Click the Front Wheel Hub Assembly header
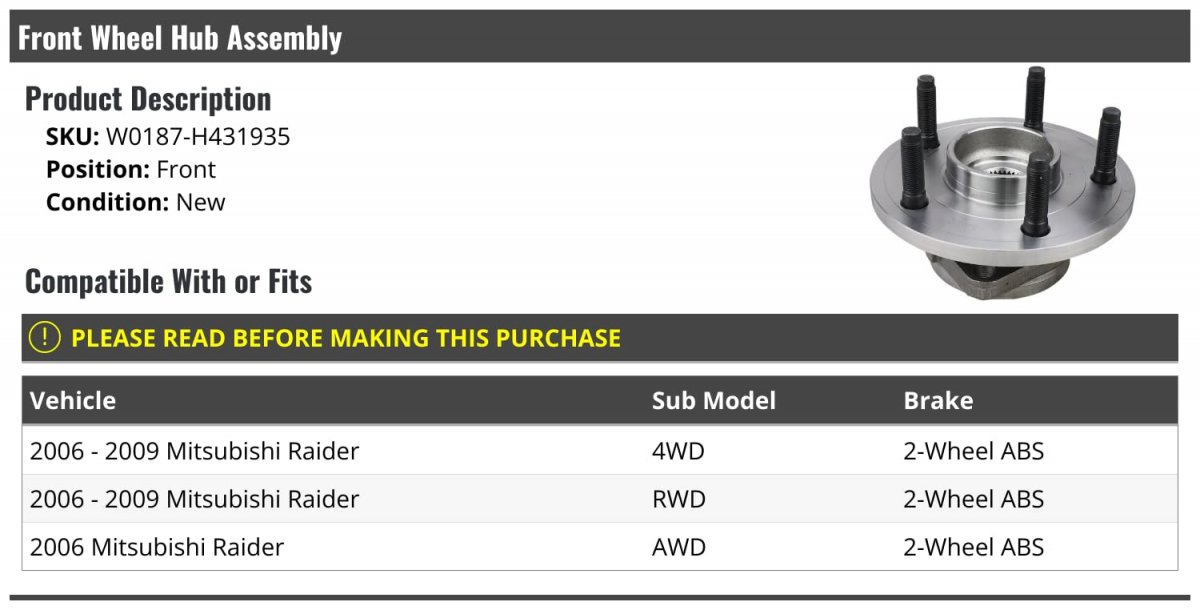 coord(180,38)
